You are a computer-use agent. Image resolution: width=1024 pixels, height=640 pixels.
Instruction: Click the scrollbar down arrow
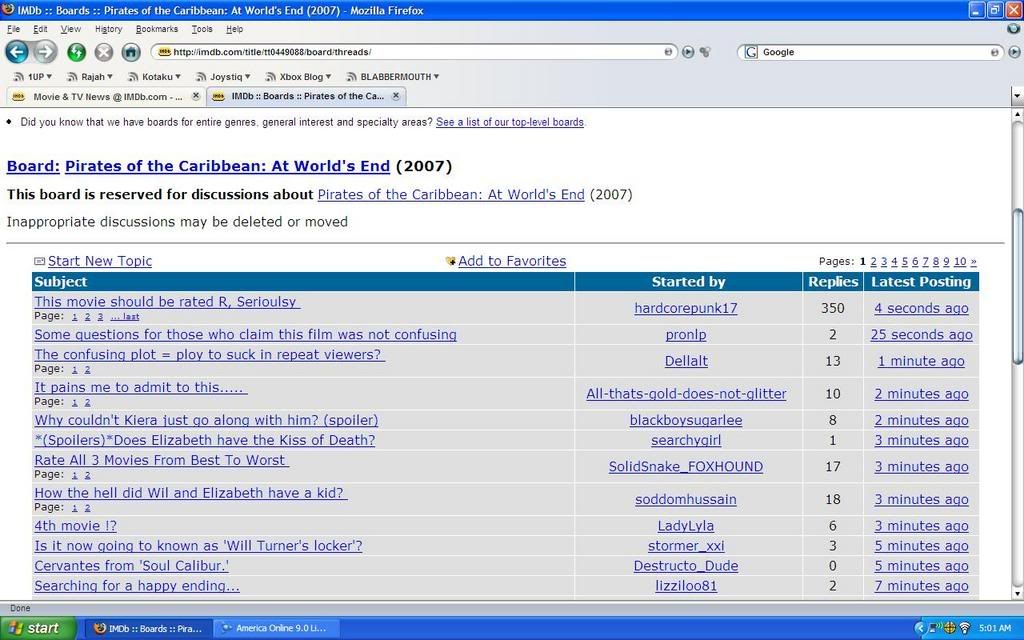(x=1017, y=594)
